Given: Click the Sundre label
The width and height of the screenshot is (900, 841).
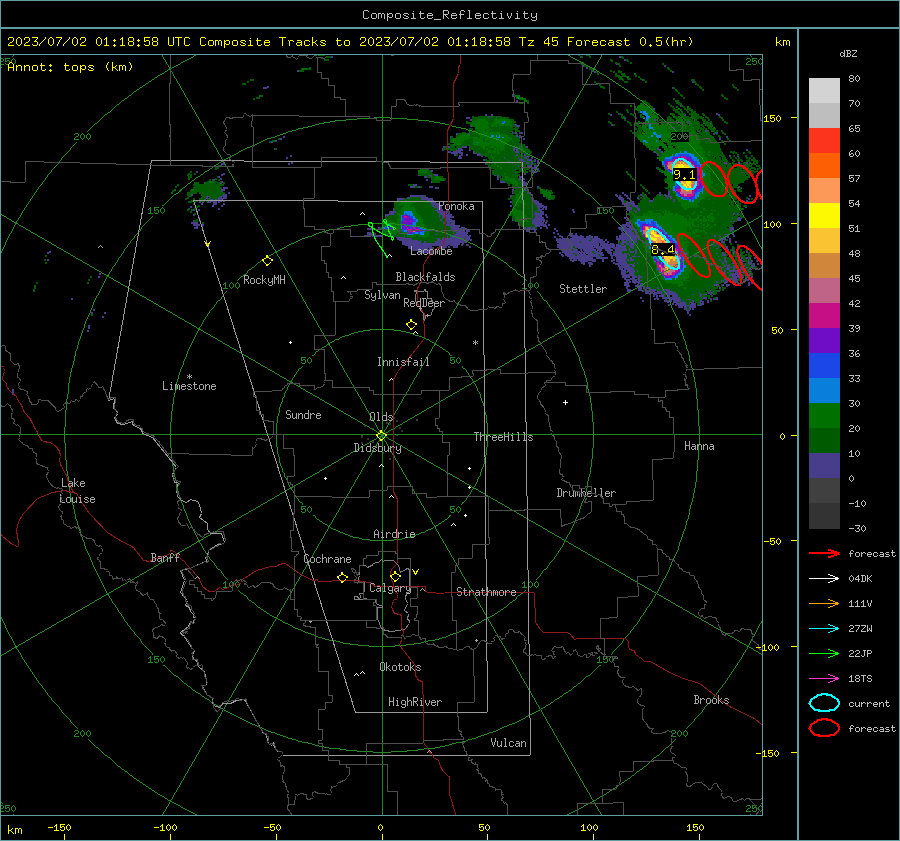Looking at the screenshot, I should (303, 416).
